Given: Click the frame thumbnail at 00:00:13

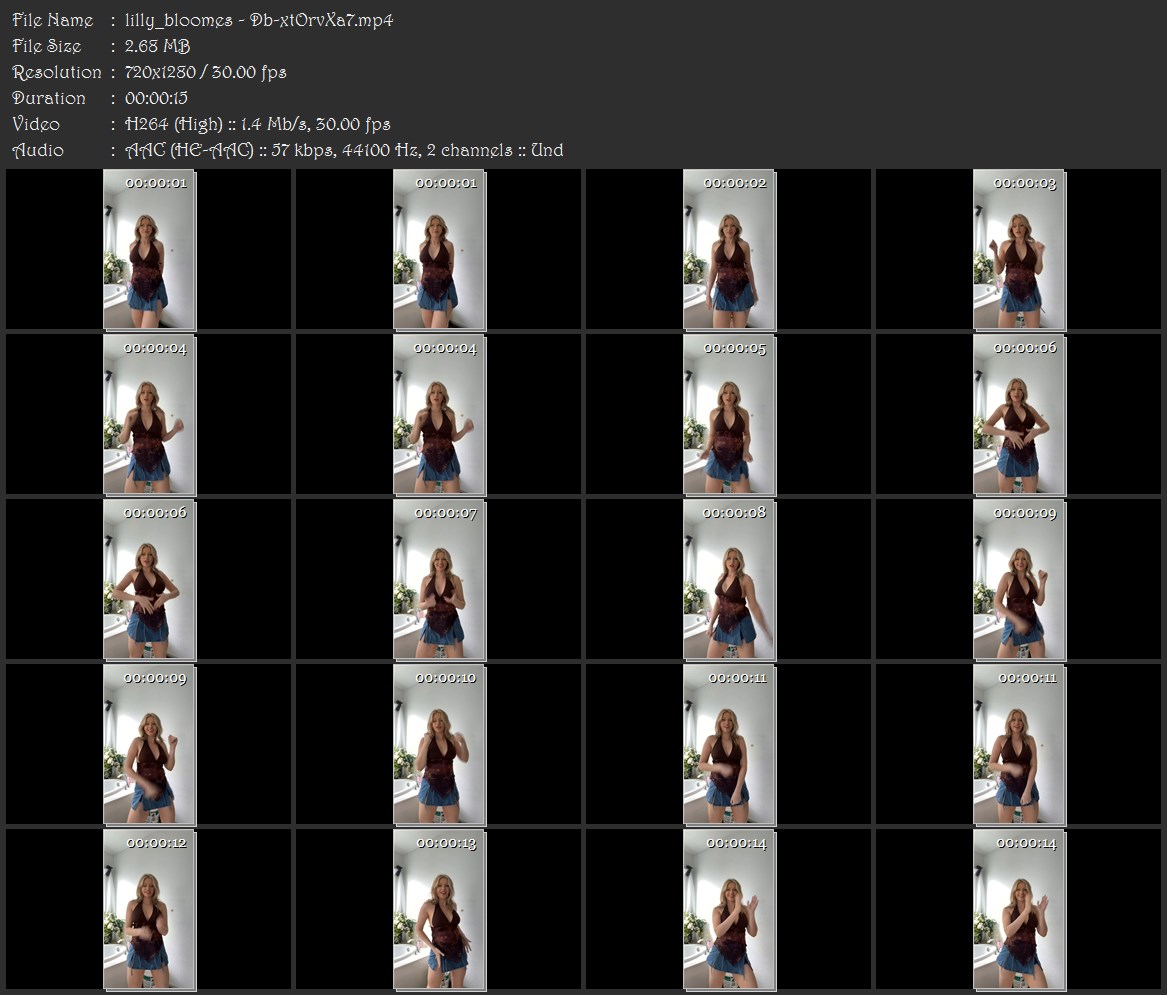Looking at the screenshot, I should coord(439,910).
